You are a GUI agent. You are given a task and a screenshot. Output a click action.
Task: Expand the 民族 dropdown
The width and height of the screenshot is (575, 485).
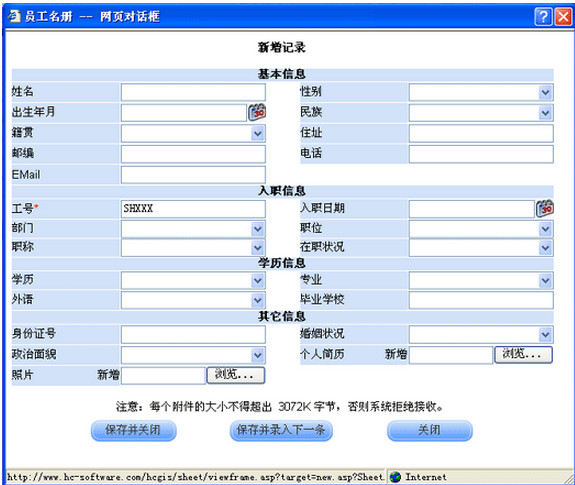[546, 113]
